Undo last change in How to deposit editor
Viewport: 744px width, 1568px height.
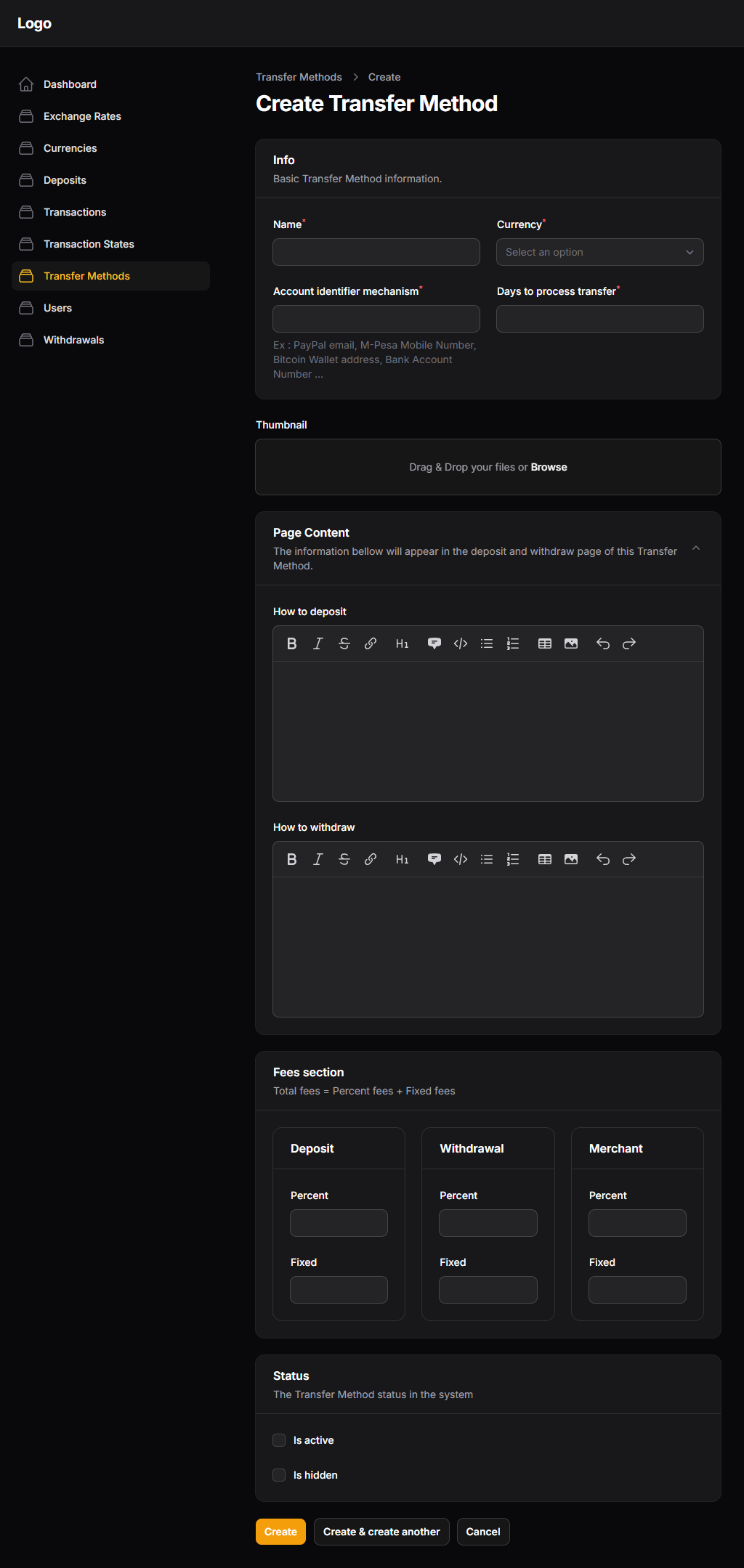603,643
